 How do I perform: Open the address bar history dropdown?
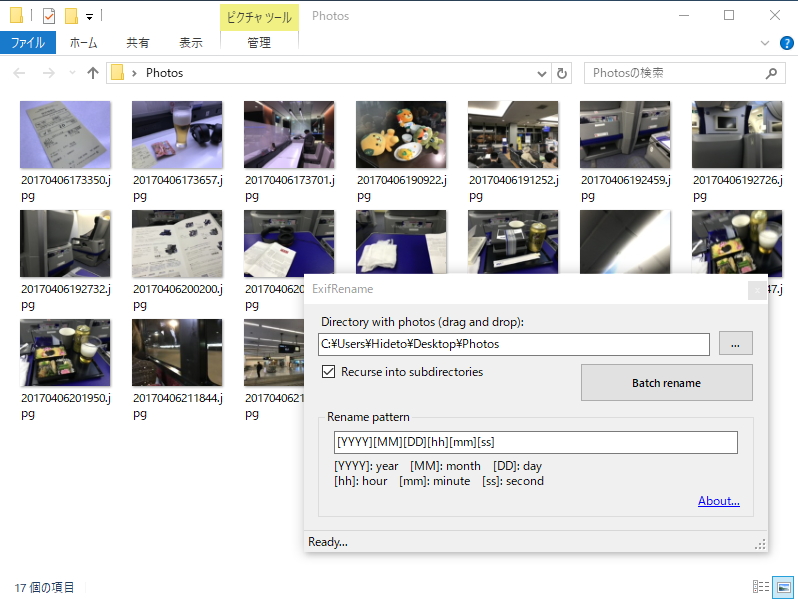542,74
